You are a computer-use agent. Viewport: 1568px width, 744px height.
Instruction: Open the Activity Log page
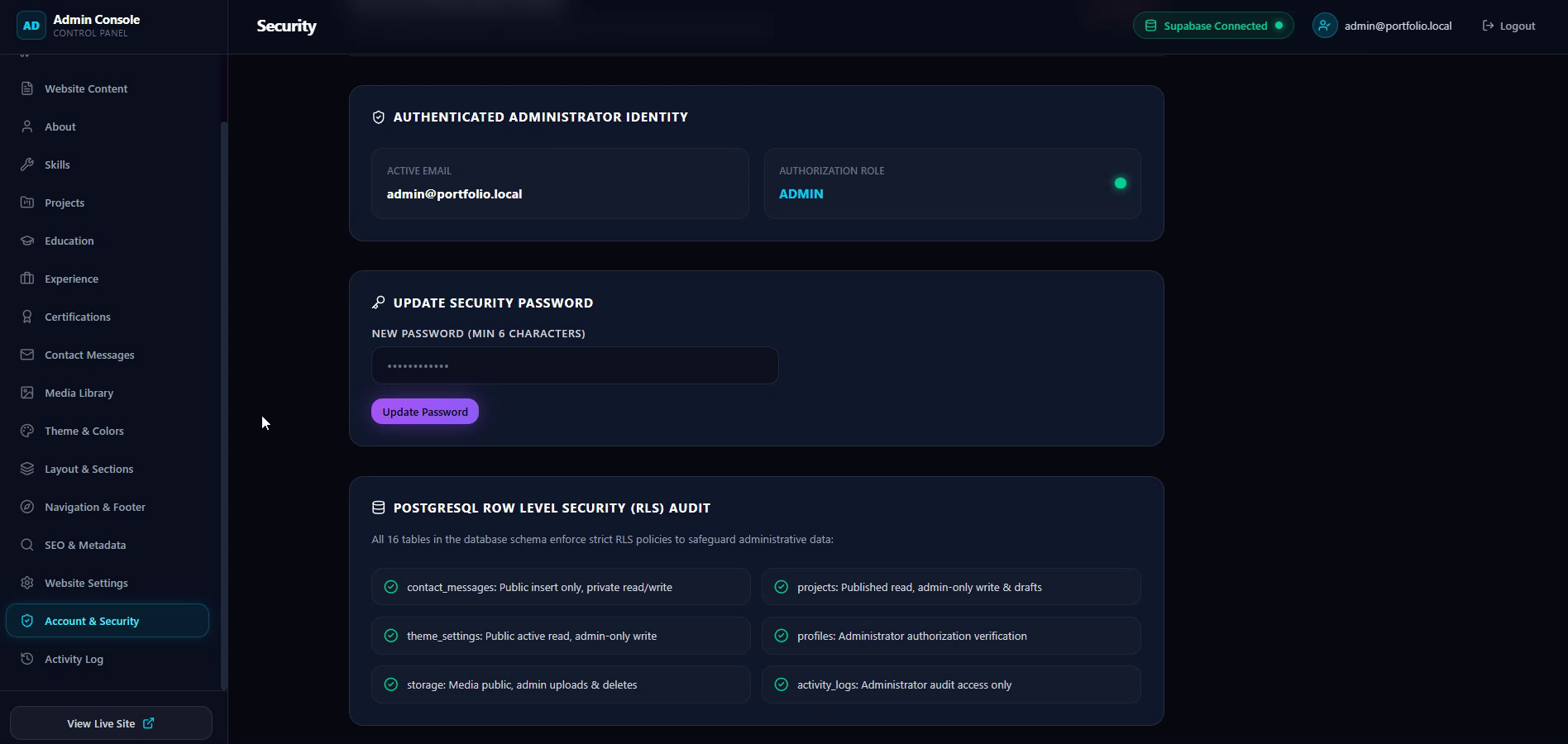point(108,659)
